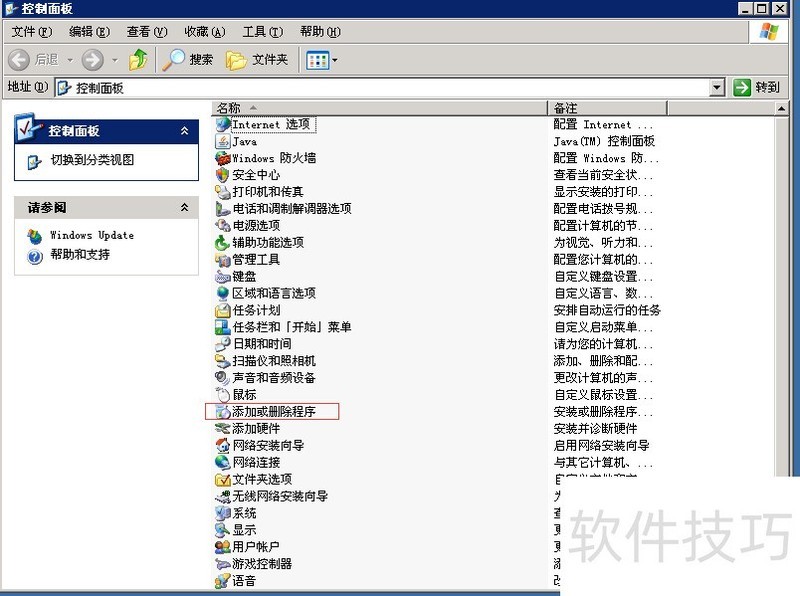Open the 帮助和支持 link
The height and width of the screenshot is (596, 800).
pos(80,255)
